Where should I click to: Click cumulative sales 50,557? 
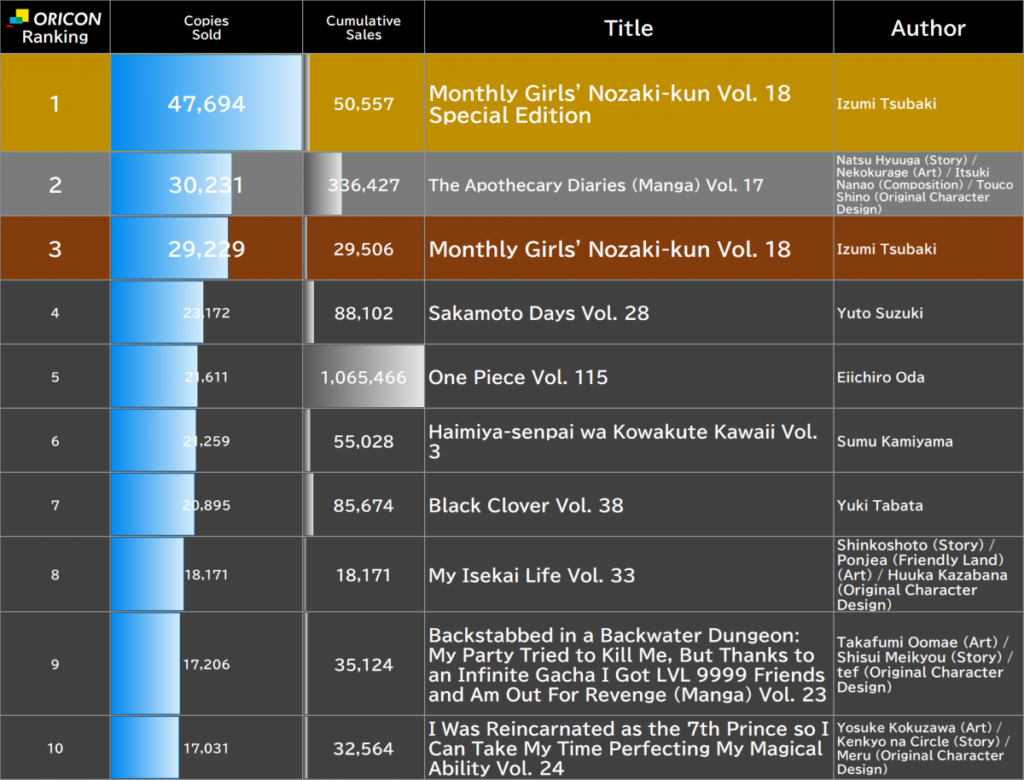(x=364, y=104)
